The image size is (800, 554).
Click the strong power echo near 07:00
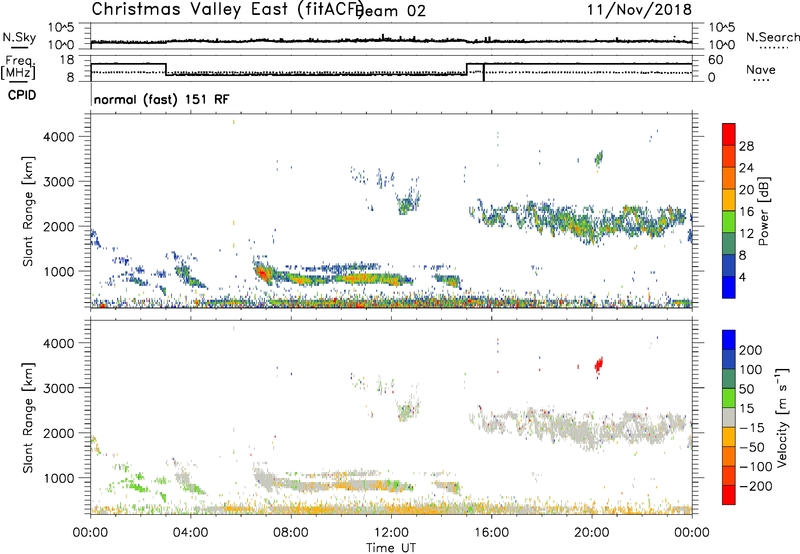click(x=263, y=274)
